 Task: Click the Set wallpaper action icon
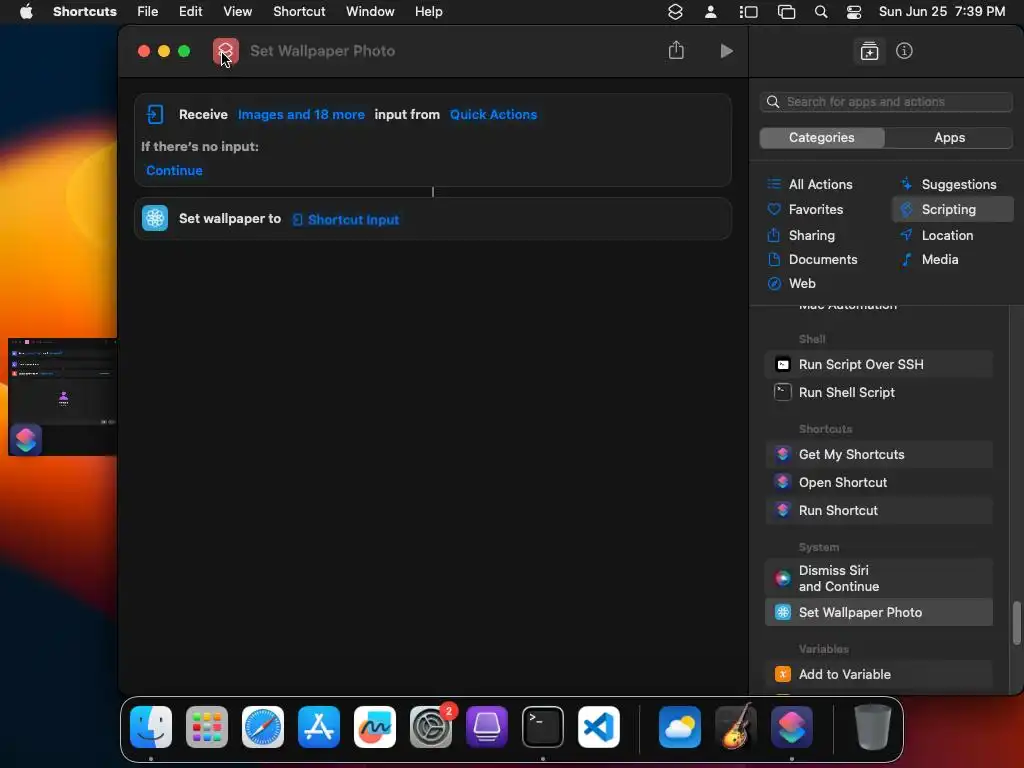[x=155, y=219]
